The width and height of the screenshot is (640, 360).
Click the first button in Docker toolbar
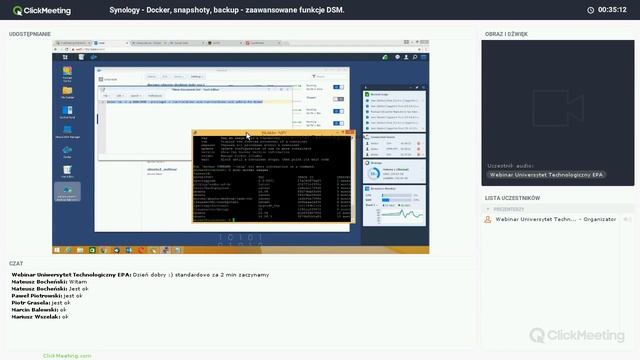[151, 76]
